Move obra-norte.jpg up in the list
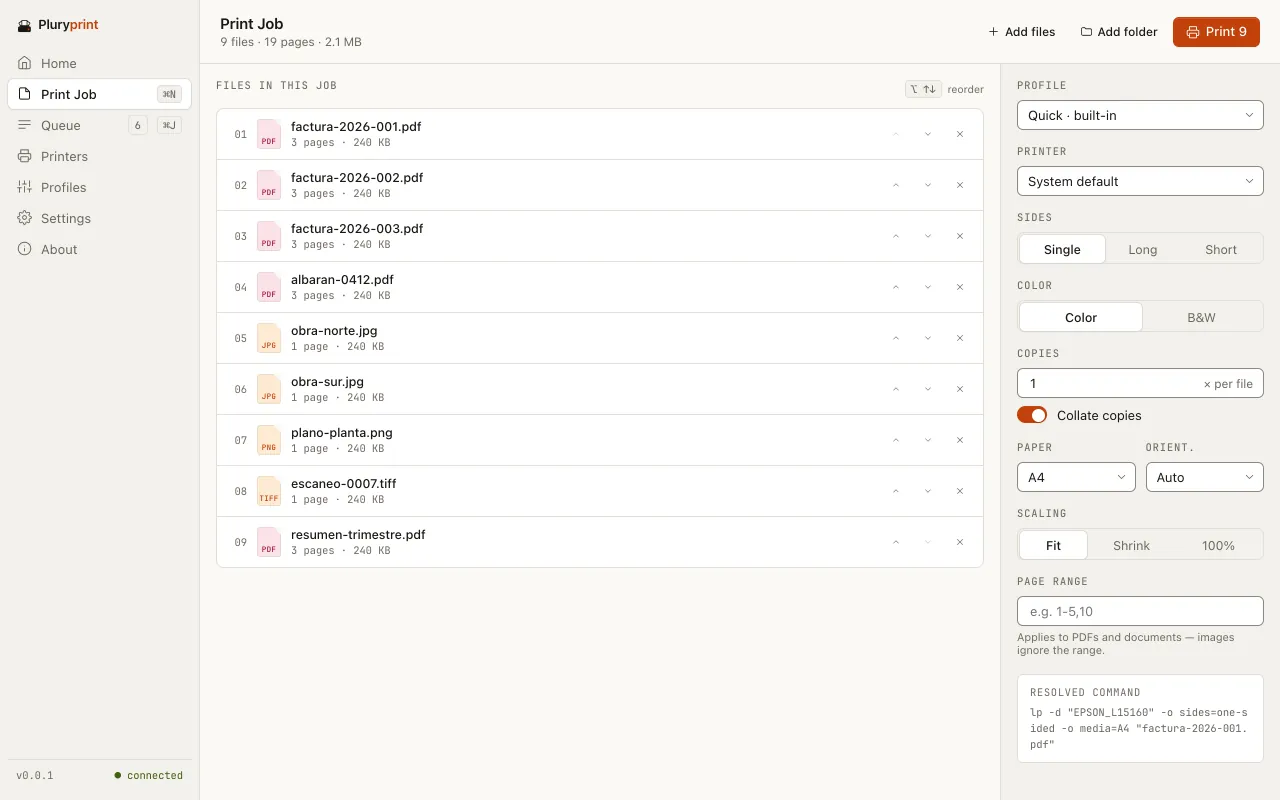This screenshot has height=800, width=1280. [896, 338]
